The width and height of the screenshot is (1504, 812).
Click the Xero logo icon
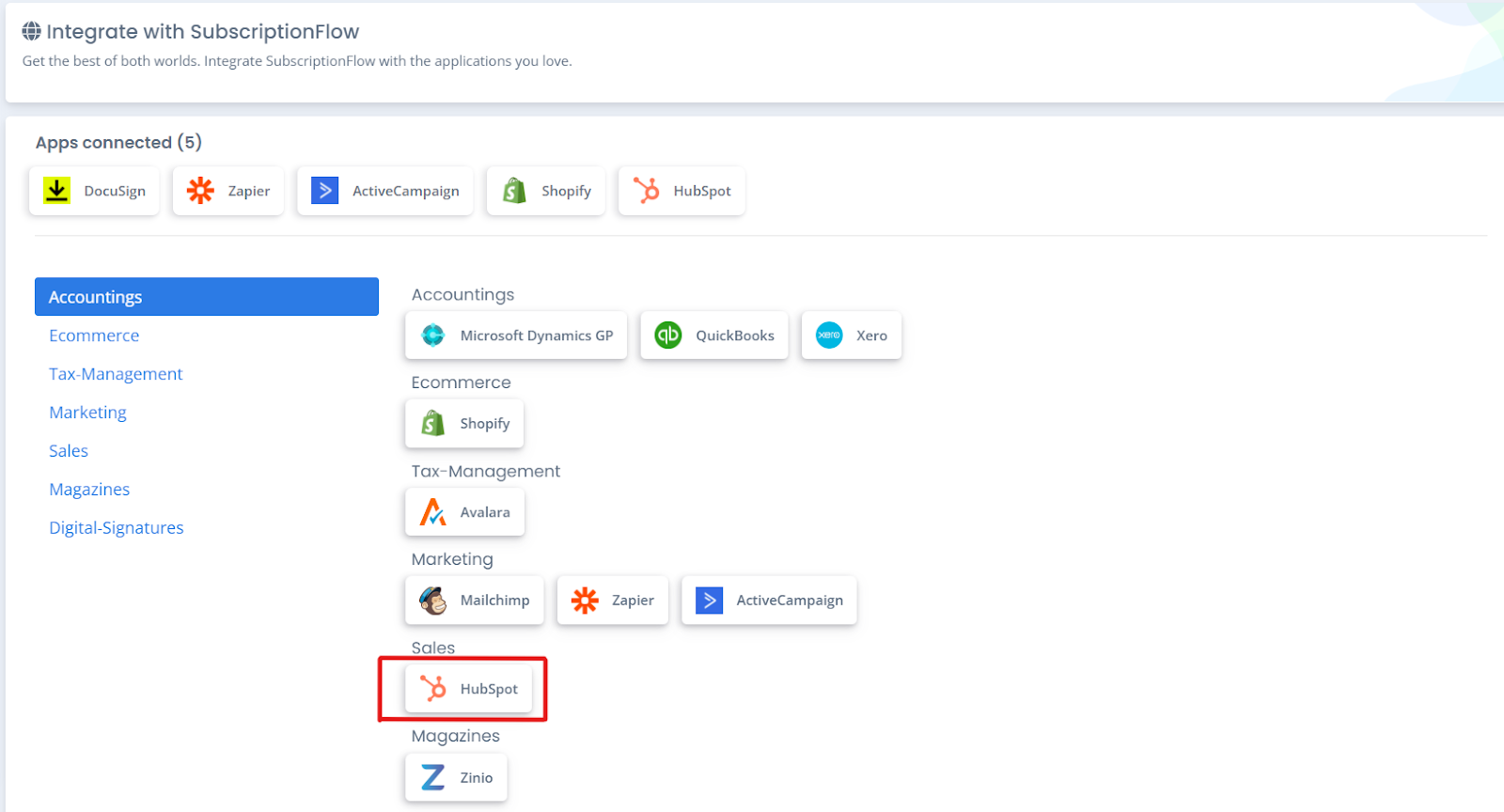pyautogui.click(x=829, y=336)
